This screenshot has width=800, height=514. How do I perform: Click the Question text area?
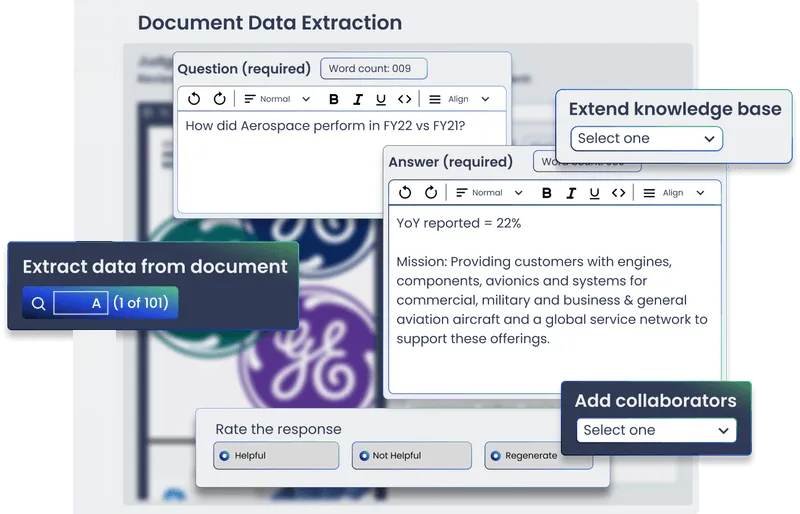pyautogui.click(x=281, y=162)
